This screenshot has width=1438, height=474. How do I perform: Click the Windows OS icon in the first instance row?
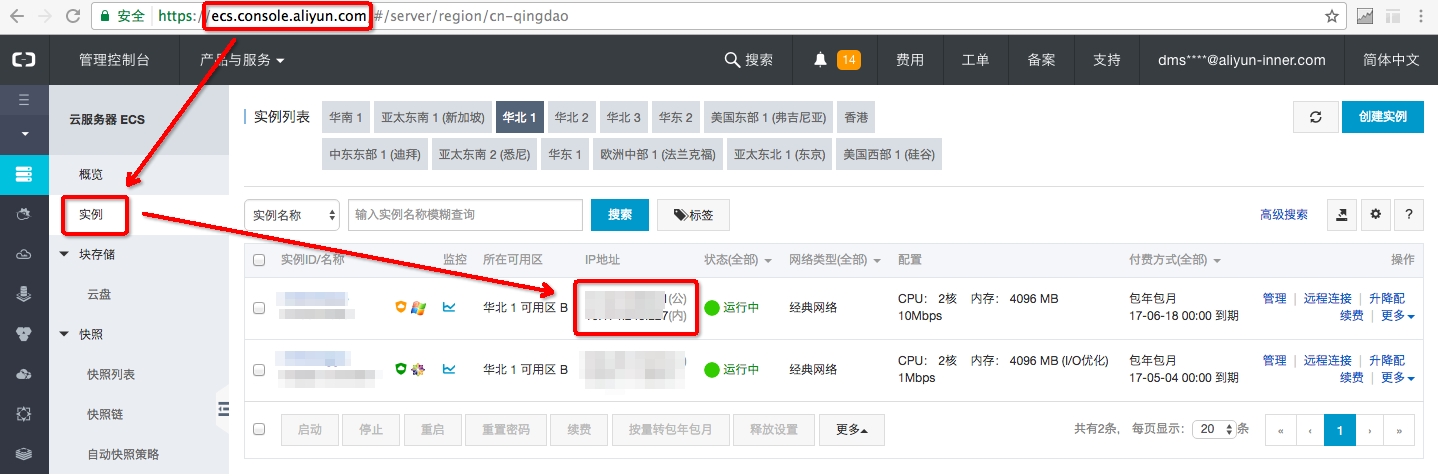pos(419,307)
